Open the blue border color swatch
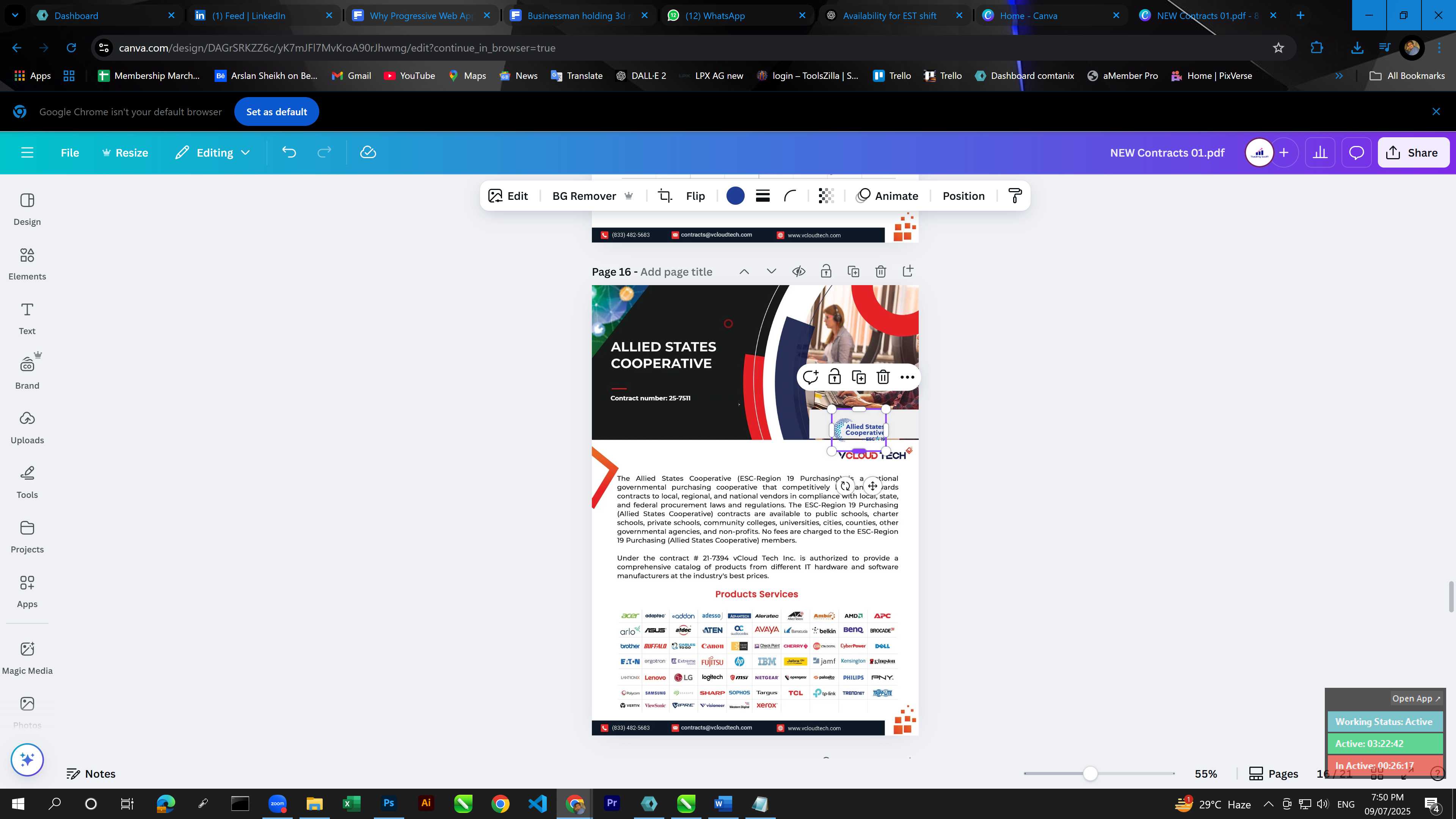This screenshot has height=819, width=1456. pos(735,196)
